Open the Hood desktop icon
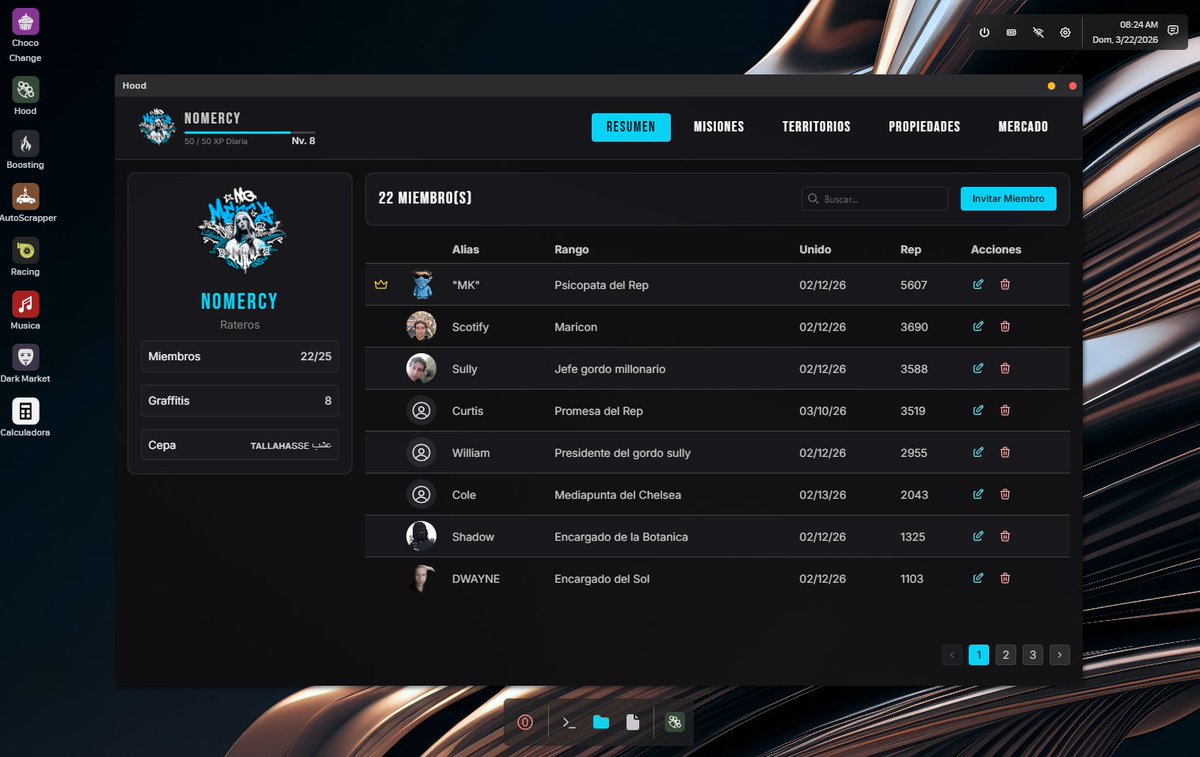Screen dimensions: 1200x757 26,90
